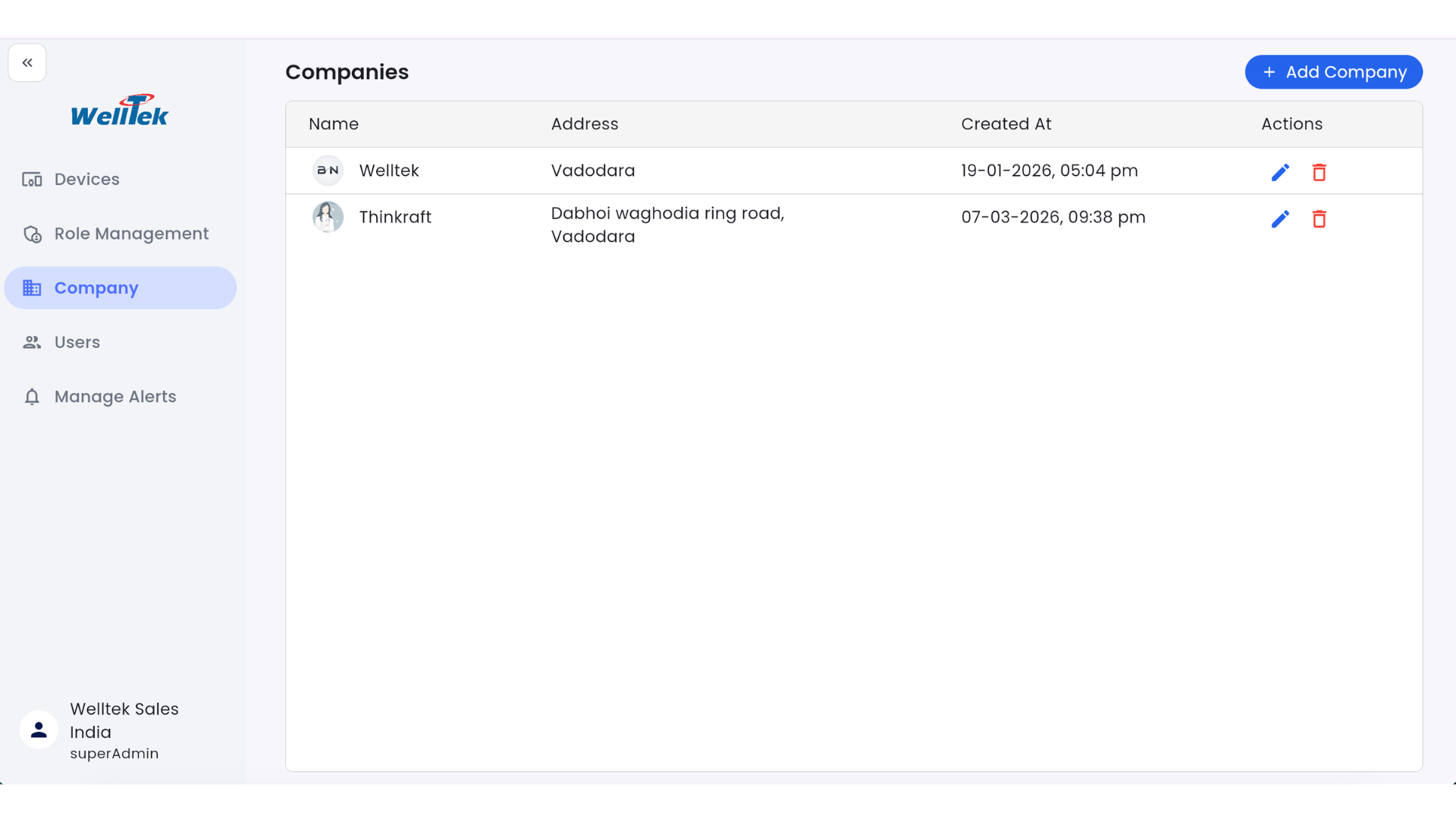Click the Devices sidebar icon

(x=32, y=180)
